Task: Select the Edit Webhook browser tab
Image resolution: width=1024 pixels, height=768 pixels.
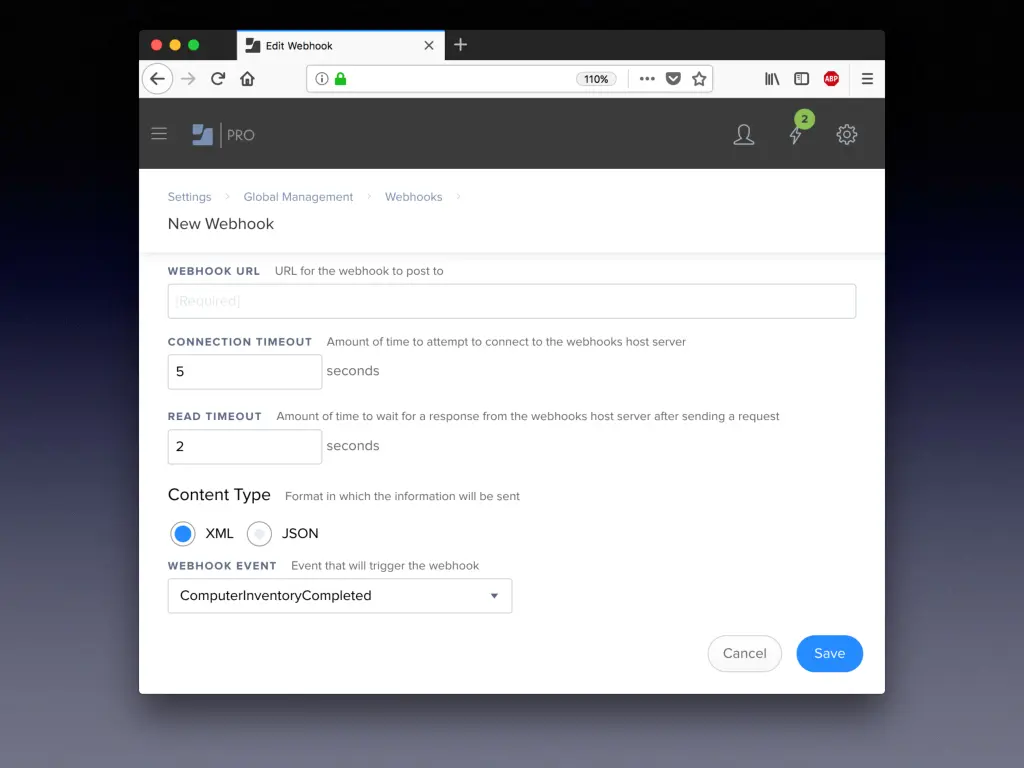Action: (340, 45)
